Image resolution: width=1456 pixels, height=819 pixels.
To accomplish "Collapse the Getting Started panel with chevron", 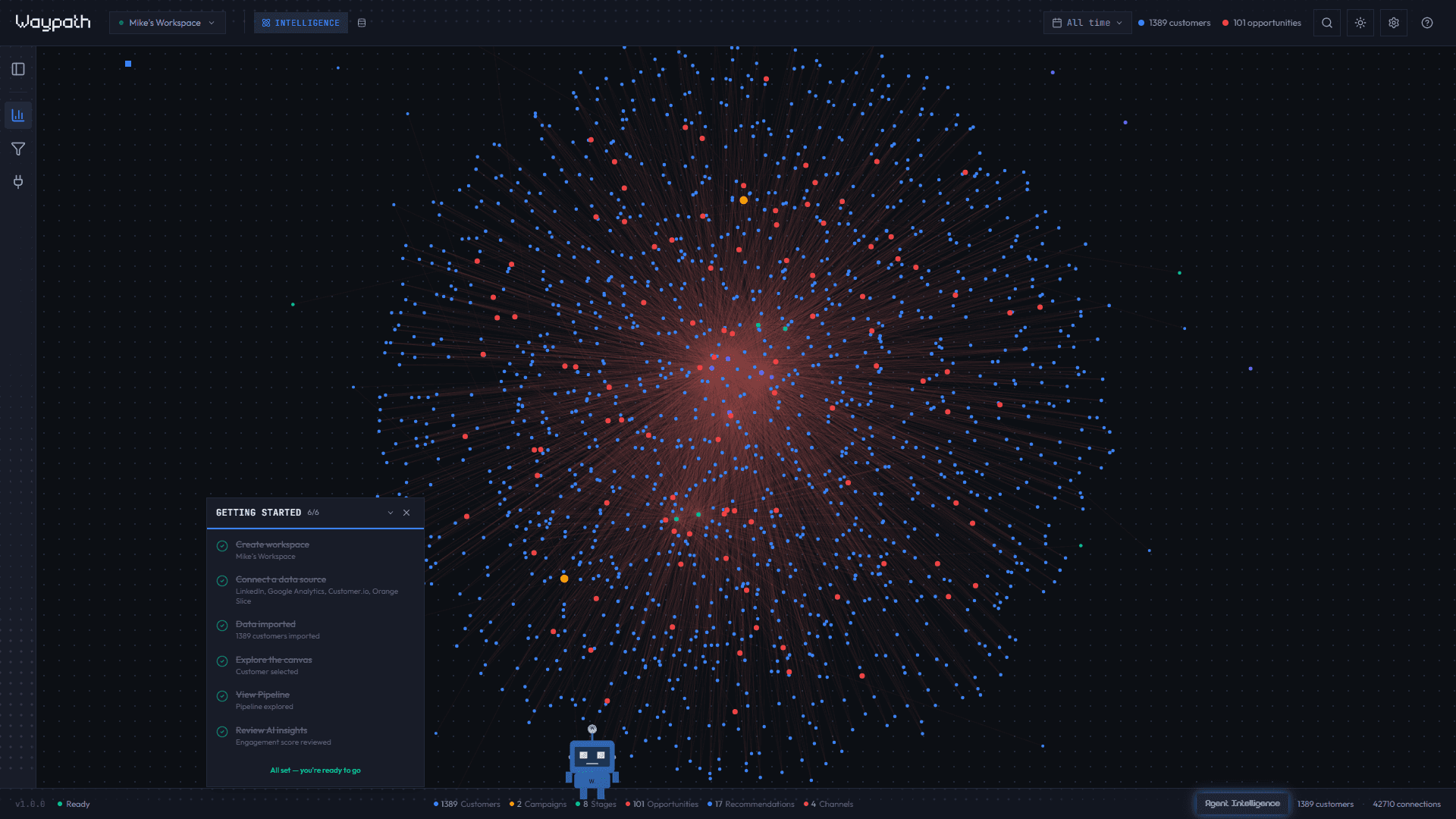I will point(390,513).
